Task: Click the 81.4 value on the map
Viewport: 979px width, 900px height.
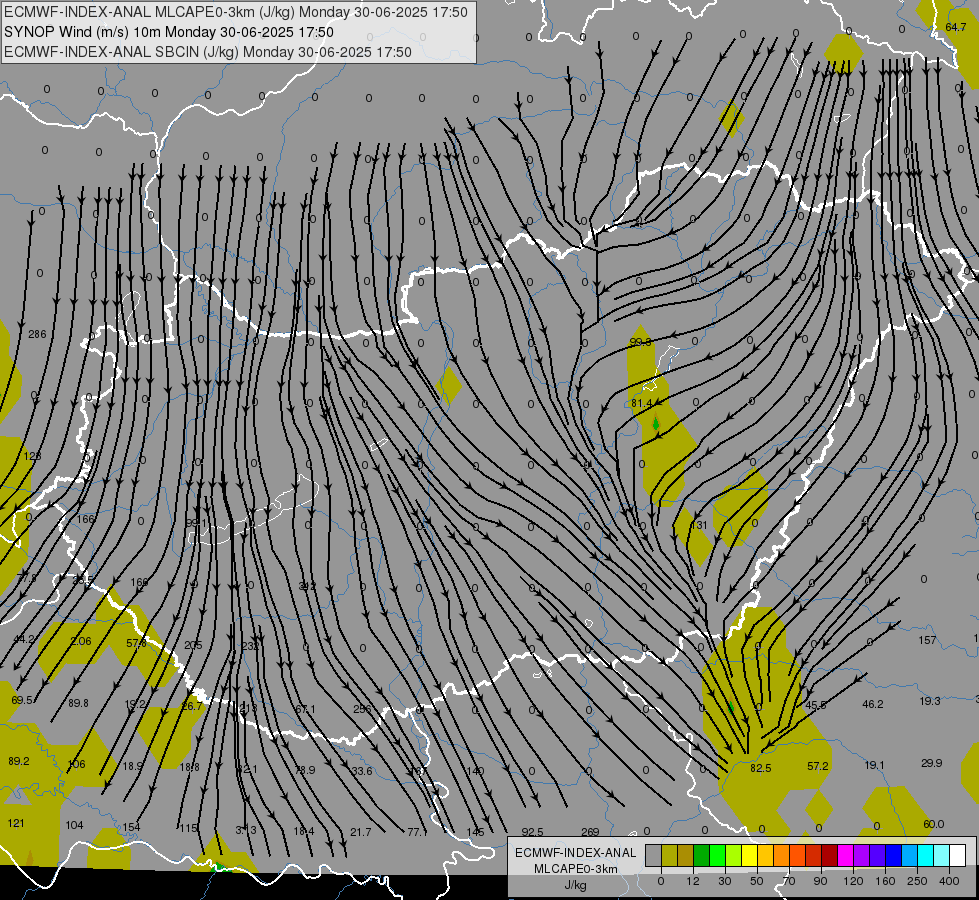Action: coord(641,403)
